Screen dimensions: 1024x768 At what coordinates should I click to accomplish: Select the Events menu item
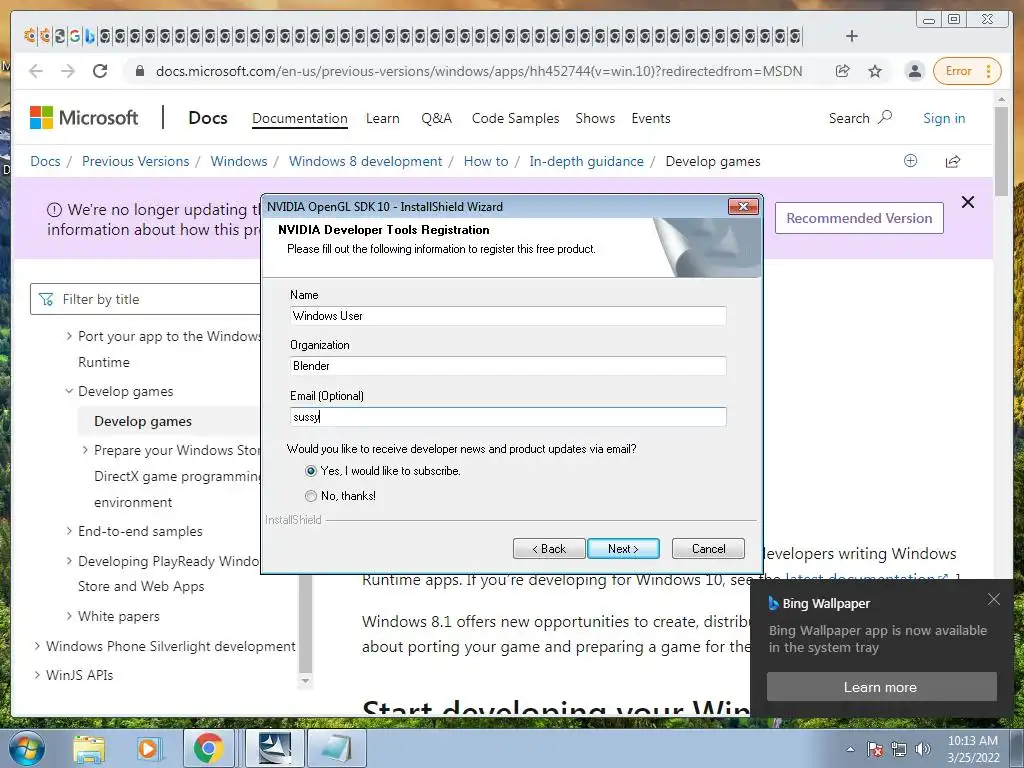click(x=650, y=118)
